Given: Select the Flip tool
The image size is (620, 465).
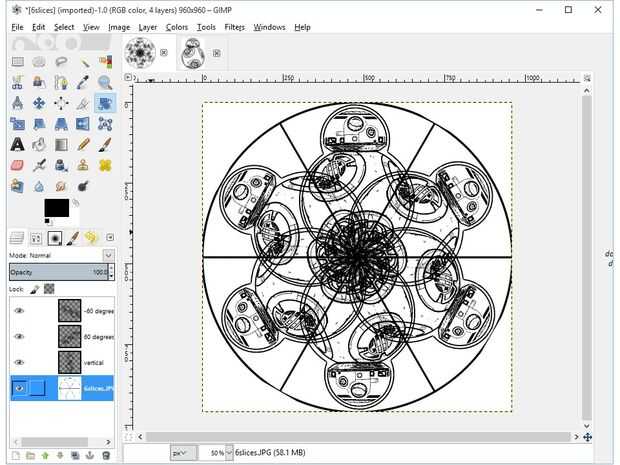Looking at the screenshot, I should pos(83,124).
